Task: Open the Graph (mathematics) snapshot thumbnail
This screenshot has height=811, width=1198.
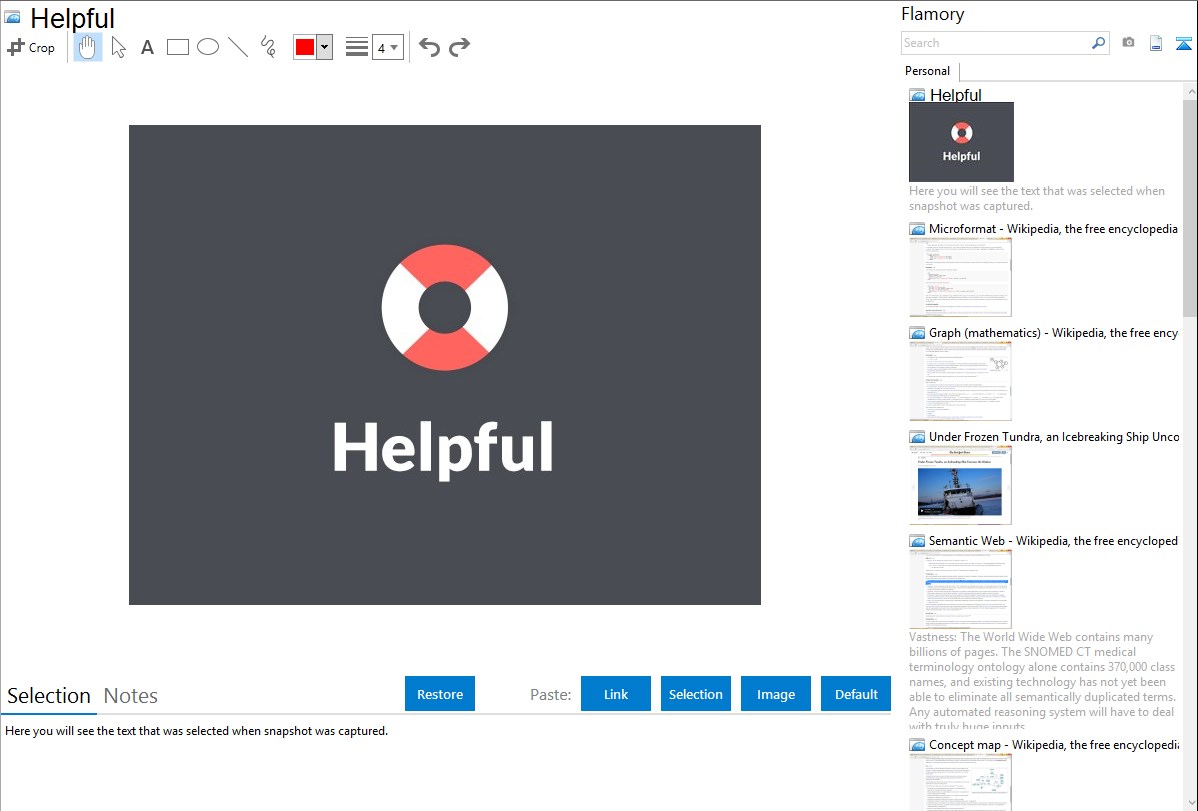Action: point(960,381)
